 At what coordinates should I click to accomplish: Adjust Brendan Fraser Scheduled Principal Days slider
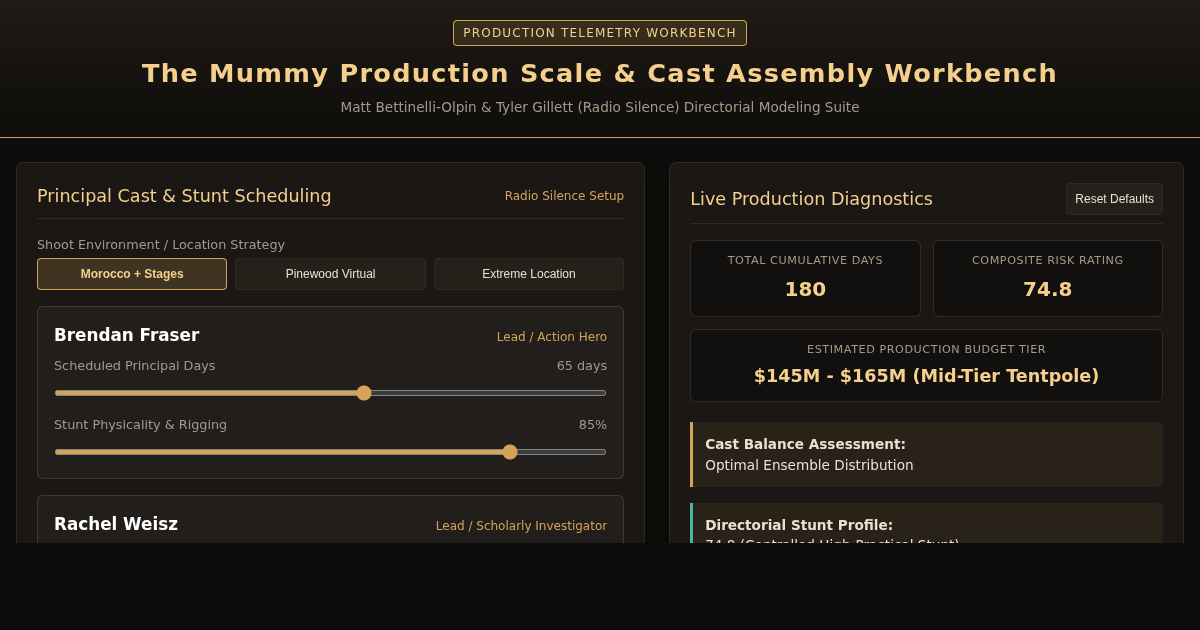coord(330,393)
